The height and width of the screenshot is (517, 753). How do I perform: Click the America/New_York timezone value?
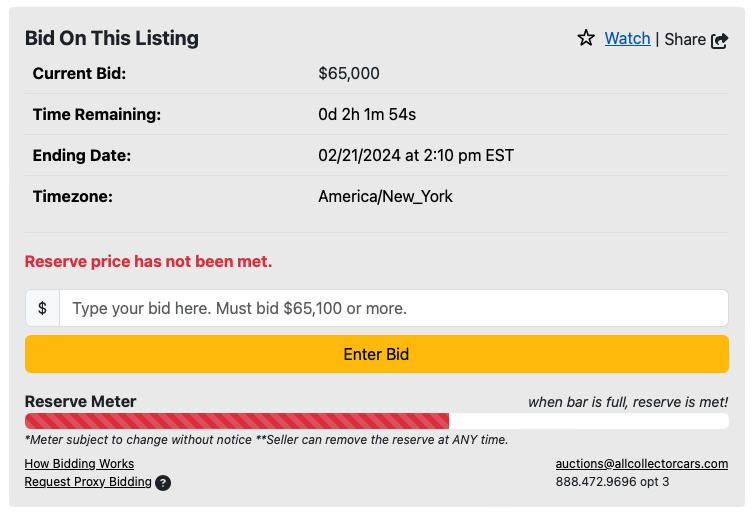385,196
